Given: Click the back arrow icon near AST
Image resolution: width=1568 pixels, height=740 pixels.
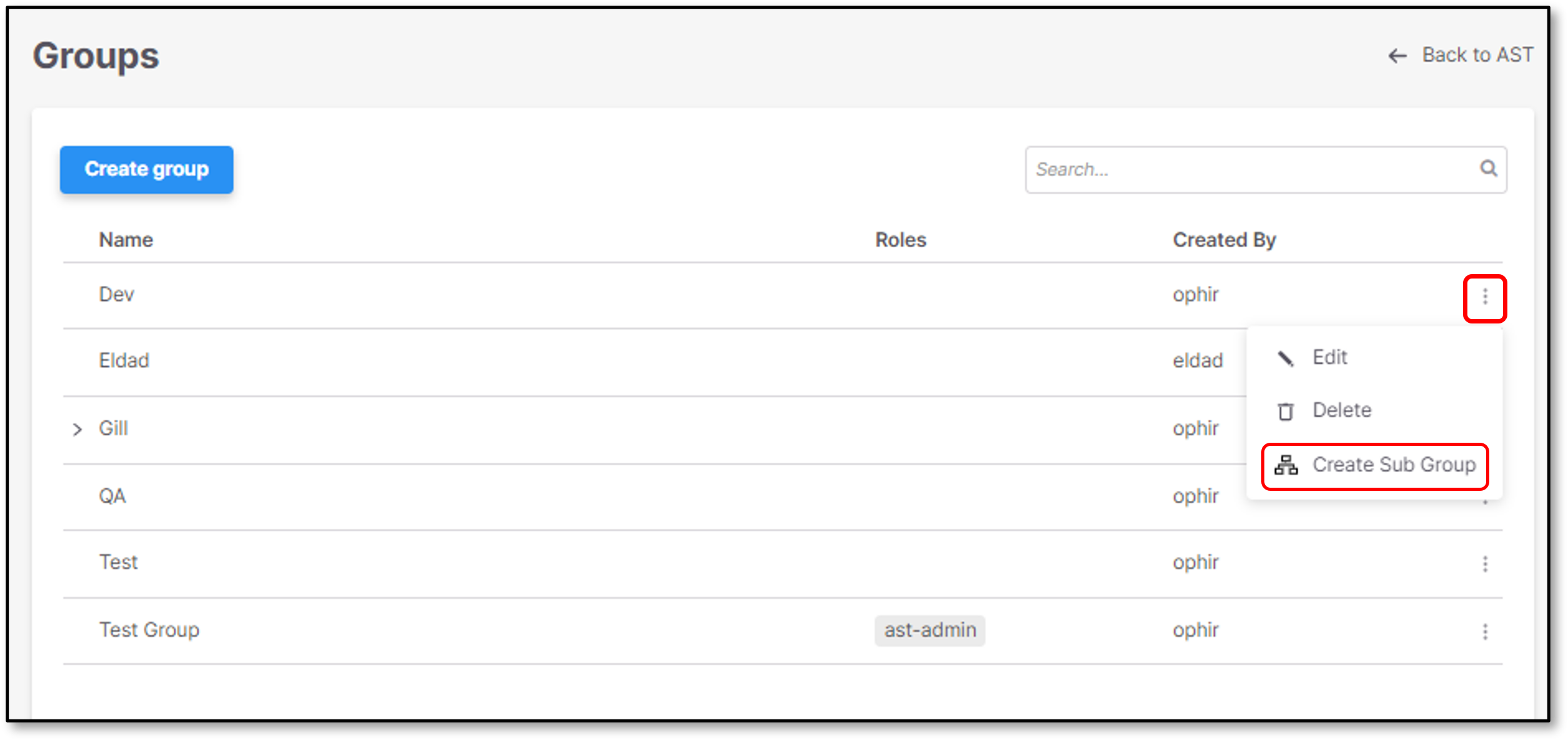Looking at the screenshot, I should 1397,56.
